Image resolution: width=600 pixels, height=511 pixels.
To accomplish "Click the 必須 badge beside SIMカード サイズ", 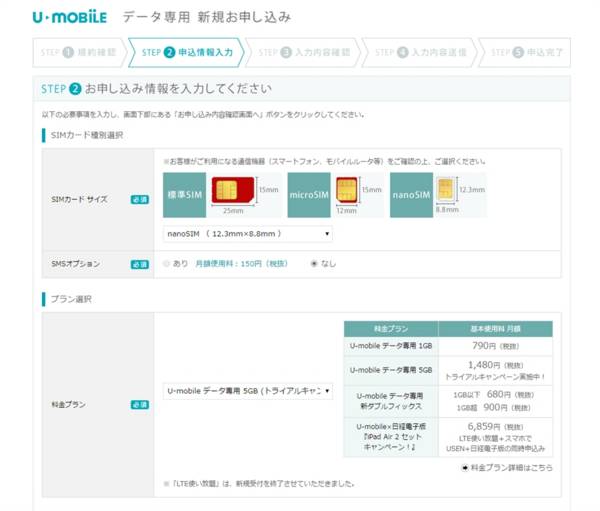I will click(140, 199).
